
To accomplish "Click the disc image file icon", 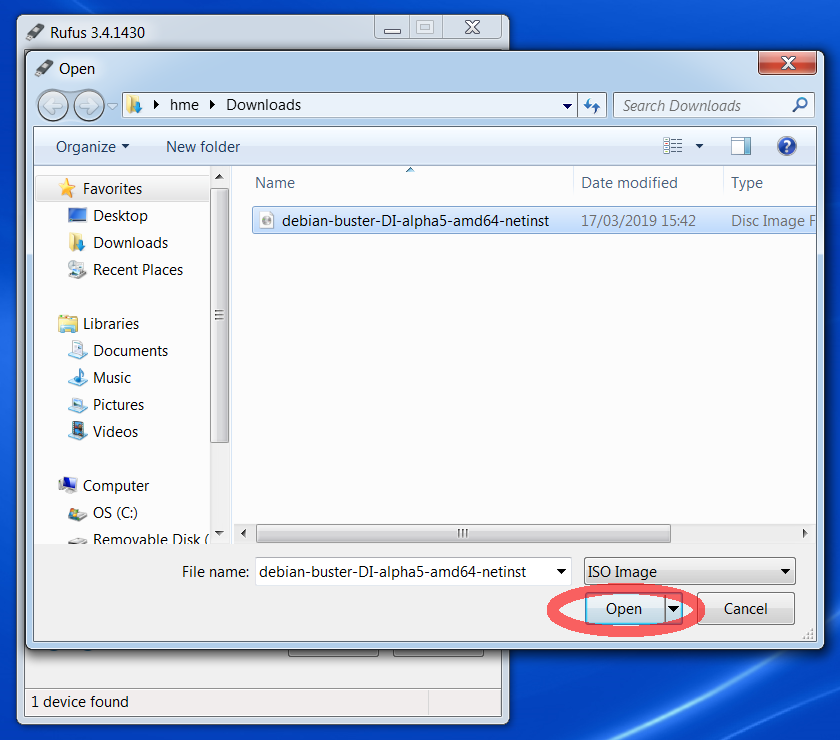I will [267, 220].
